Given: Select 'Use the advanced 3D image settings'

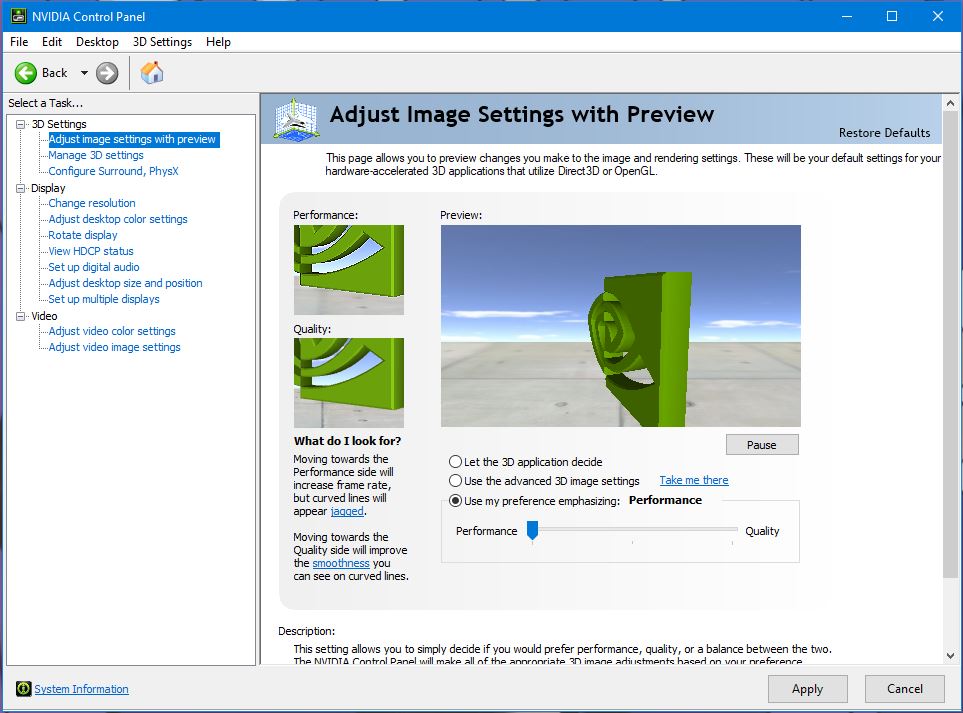Looking at the screenshot, I should click(456, 481).
